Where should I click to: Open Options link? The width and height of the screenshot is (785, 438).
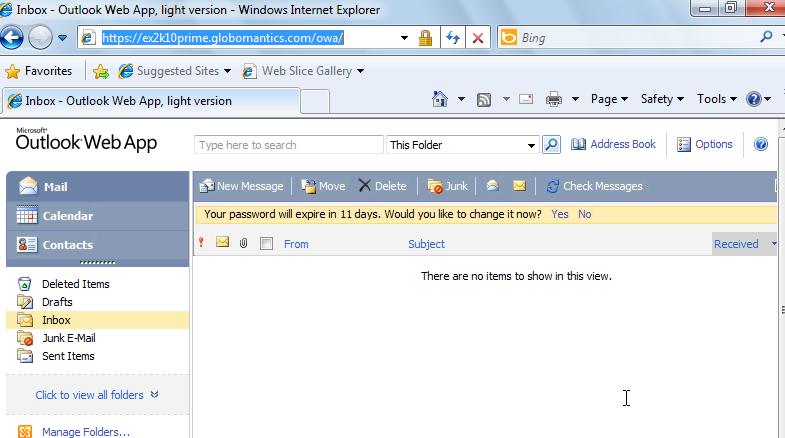click(x=704, y=144)
